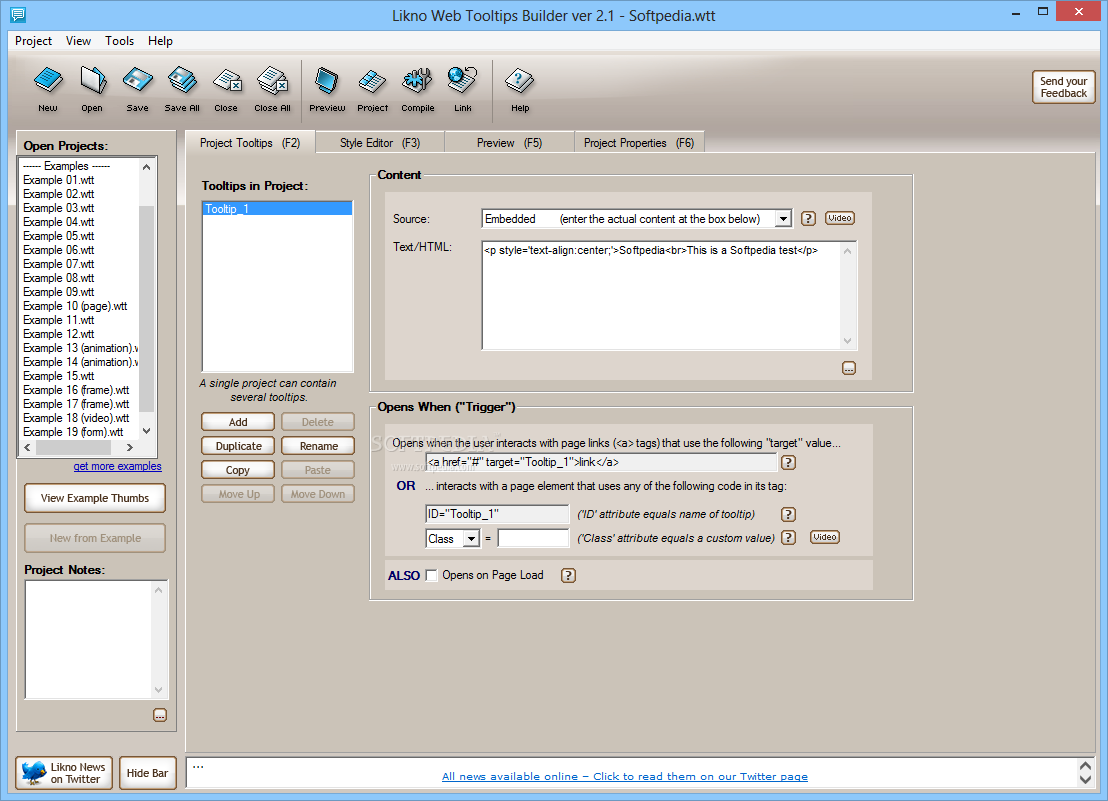Click Open Projects list scroll right arrow
Screen dimensions: 1108x801
[x=130, y=448]
